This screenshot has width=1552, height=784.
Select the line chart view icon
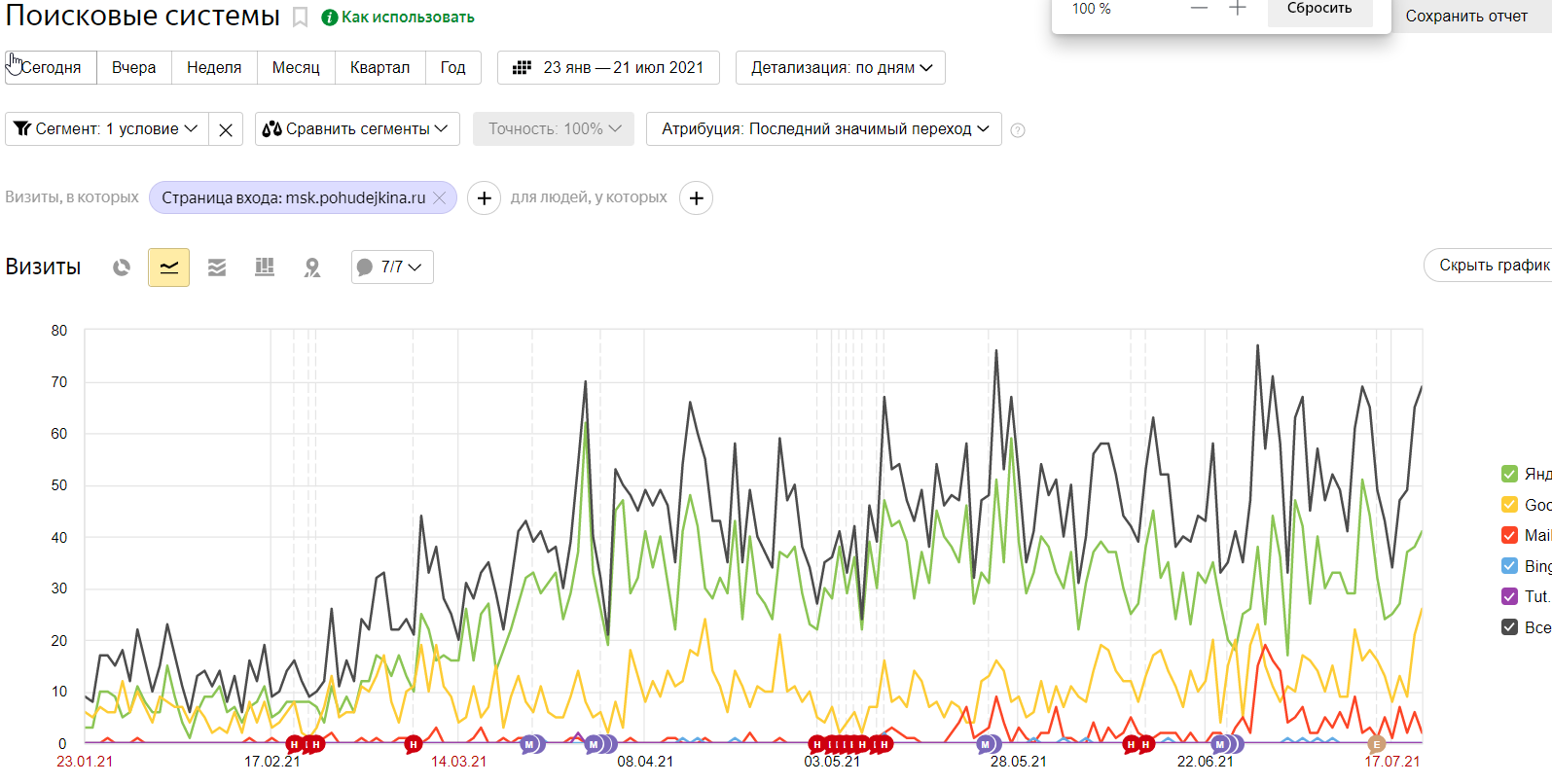tap(168, 267)
